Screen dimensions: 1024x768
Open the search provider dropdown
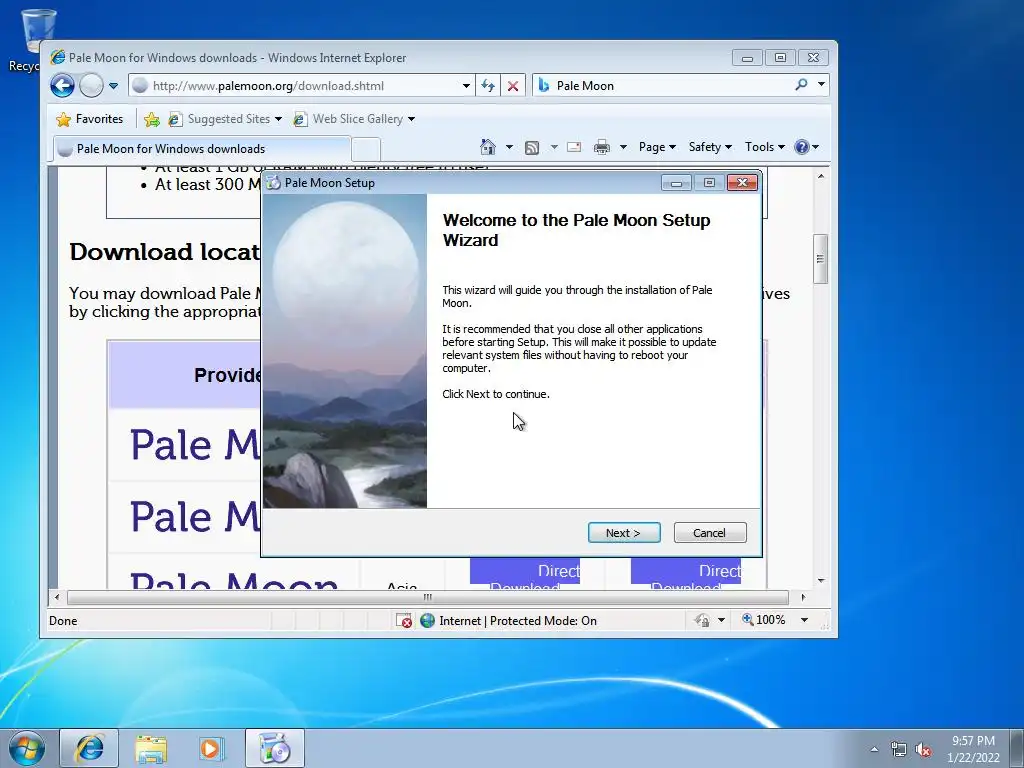tap(822, 84)
